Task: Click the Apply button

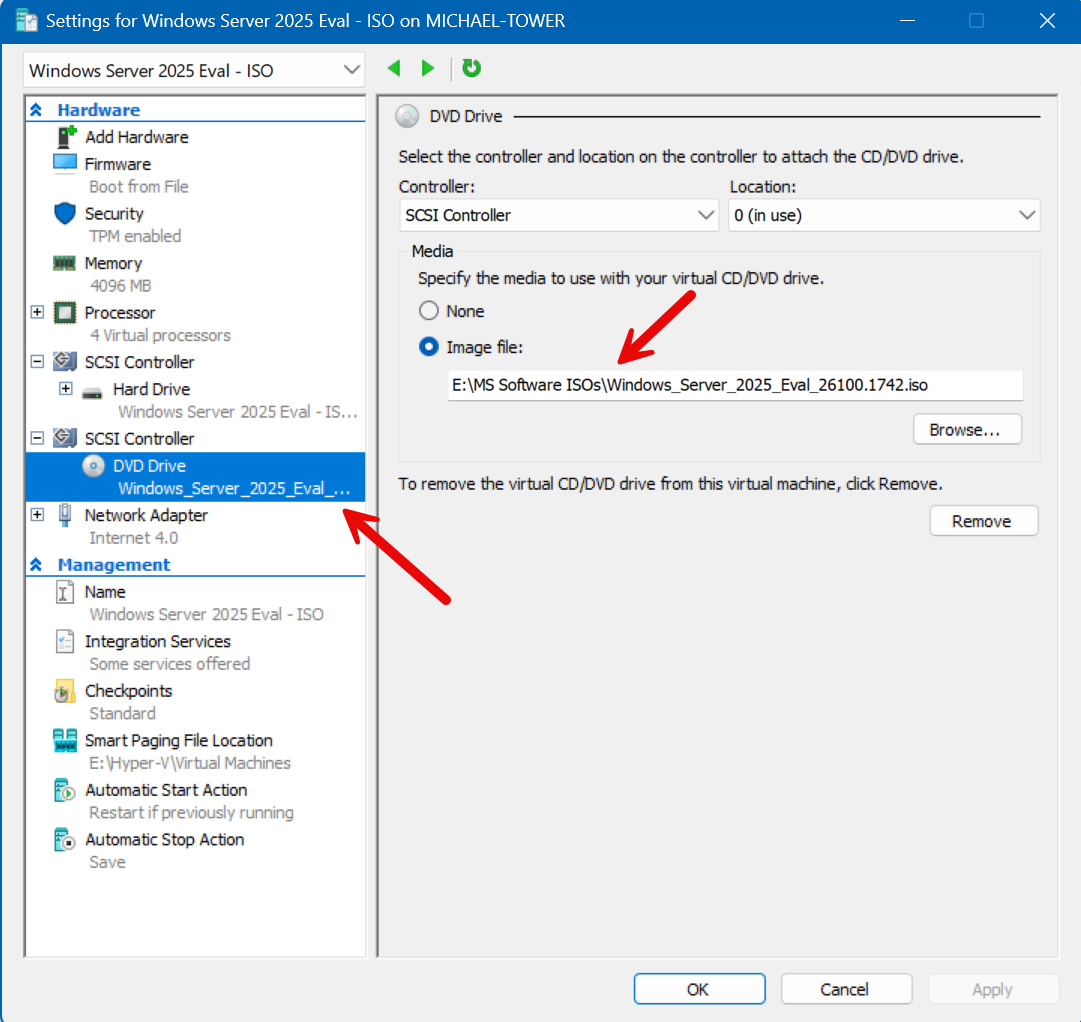Action: point(993,988)
